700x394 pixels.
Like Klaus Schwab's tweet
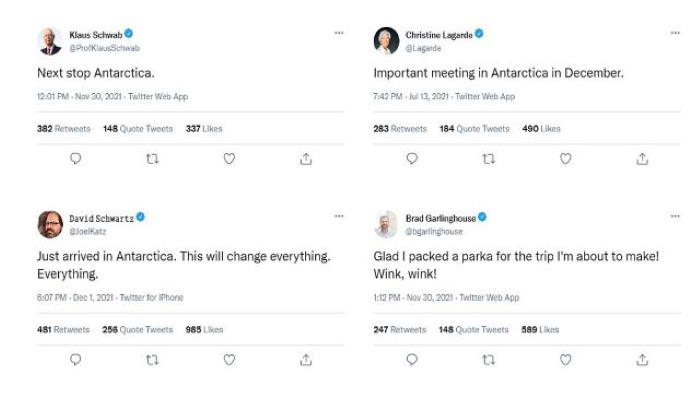[229, 158]
